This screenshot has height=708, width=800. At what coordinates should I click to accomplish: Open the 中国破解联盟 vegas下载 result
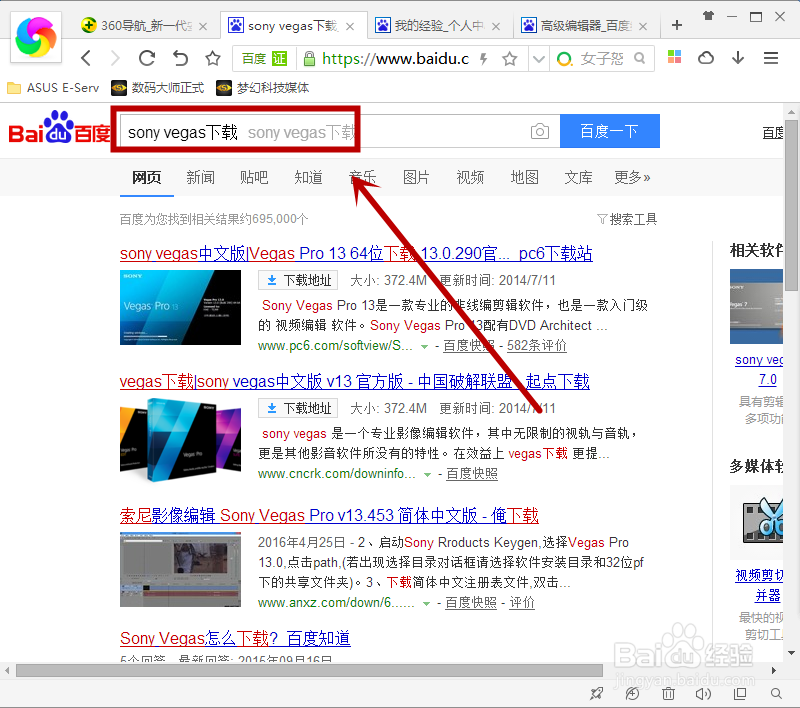355,382
